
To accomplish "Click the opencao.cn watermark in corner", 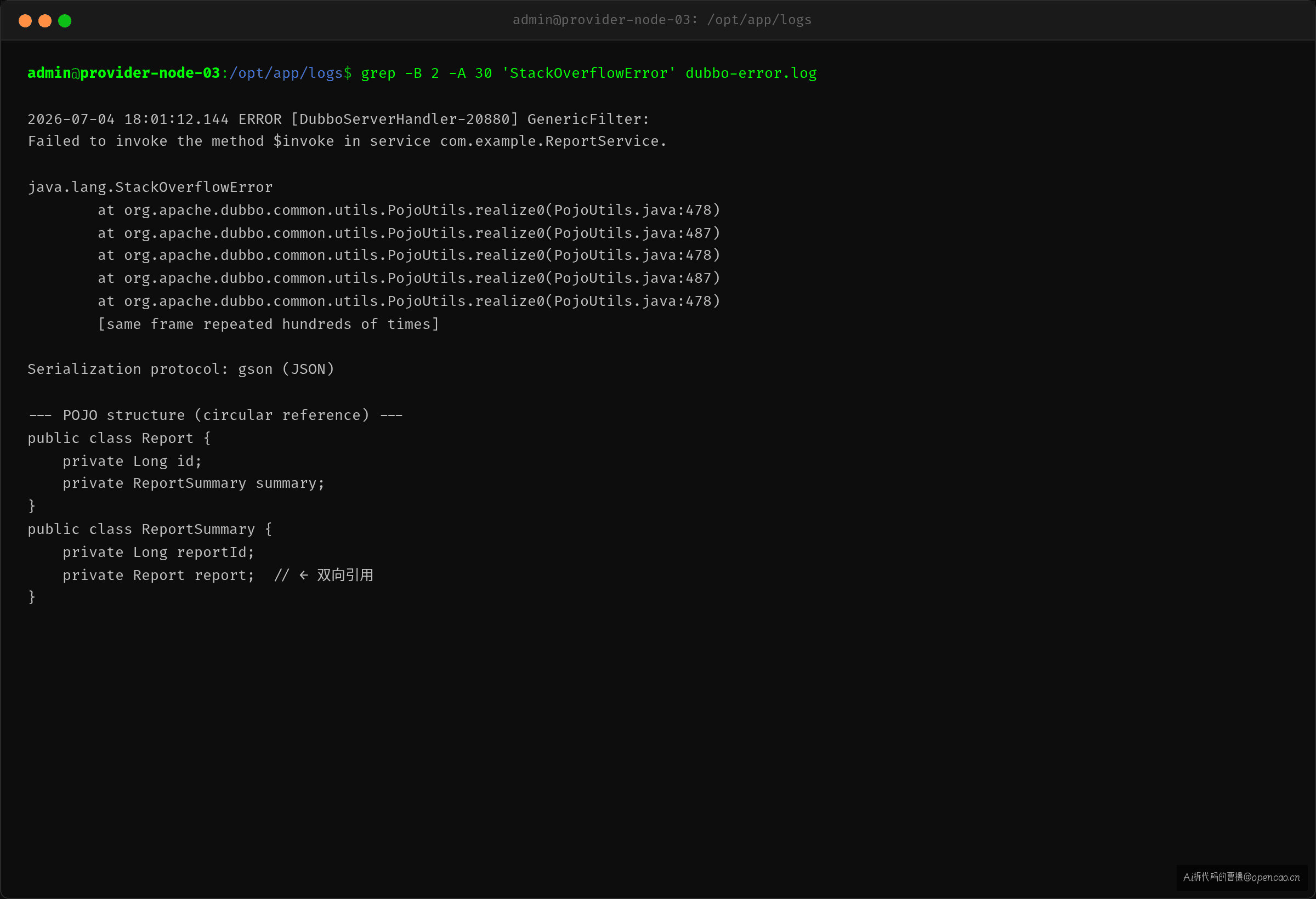I will pos(1241,877).
